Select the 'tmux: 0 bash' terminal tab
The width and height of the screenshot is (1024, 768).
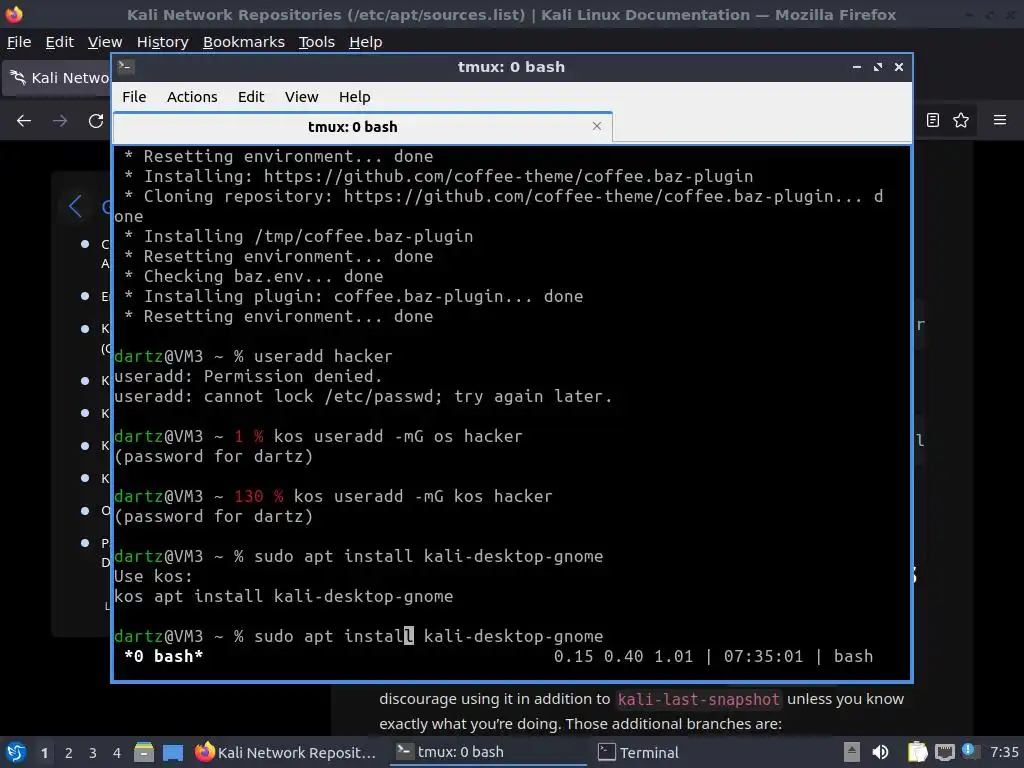tap(362, 127)
